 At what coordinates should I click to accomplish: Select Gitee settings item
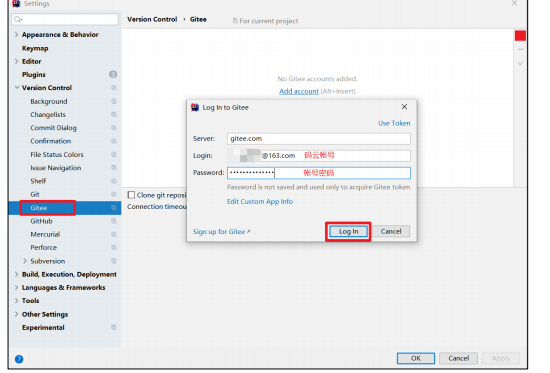point(39,208)
